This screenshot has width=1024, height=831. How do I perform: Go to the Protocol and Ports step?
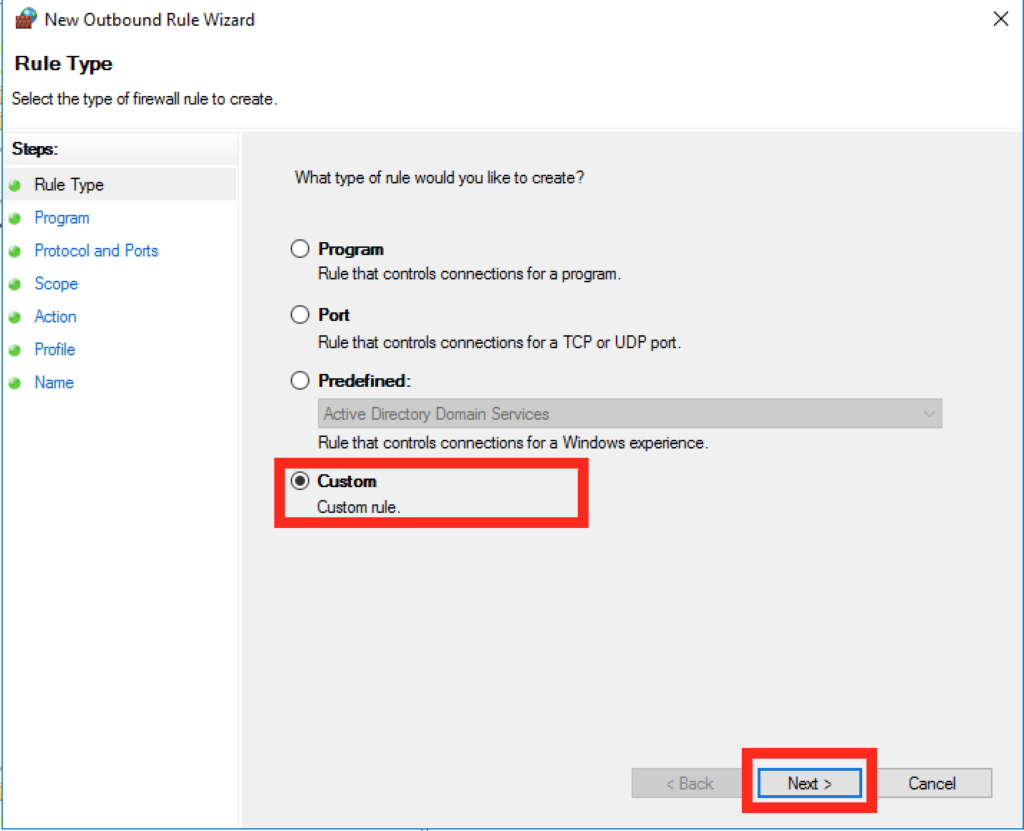[x=96, y=251]
